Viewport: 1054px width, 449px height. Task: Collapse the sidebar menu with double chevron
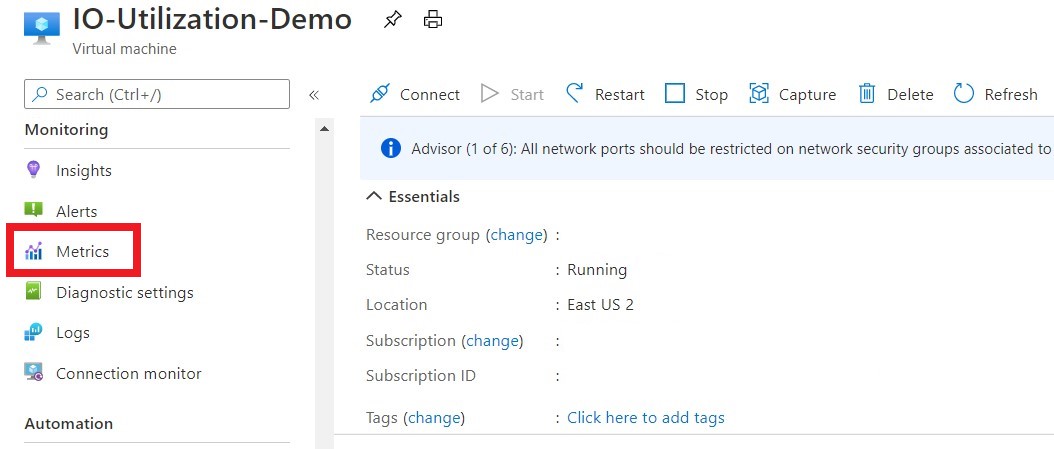click(x=313, y=95)
